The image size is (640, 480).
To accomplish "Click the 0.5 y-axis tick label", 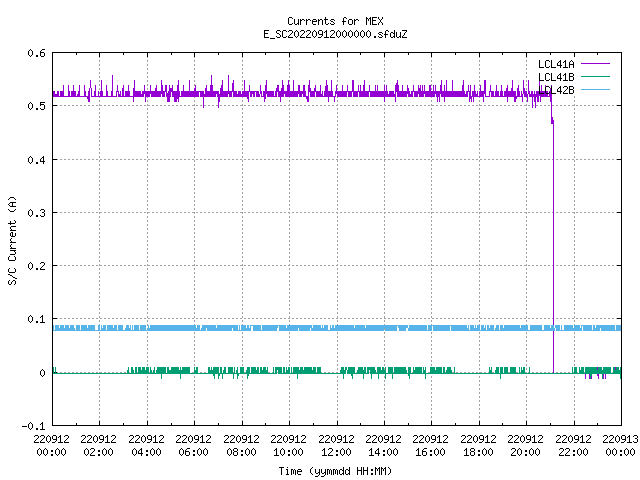I will pos(36,106).
